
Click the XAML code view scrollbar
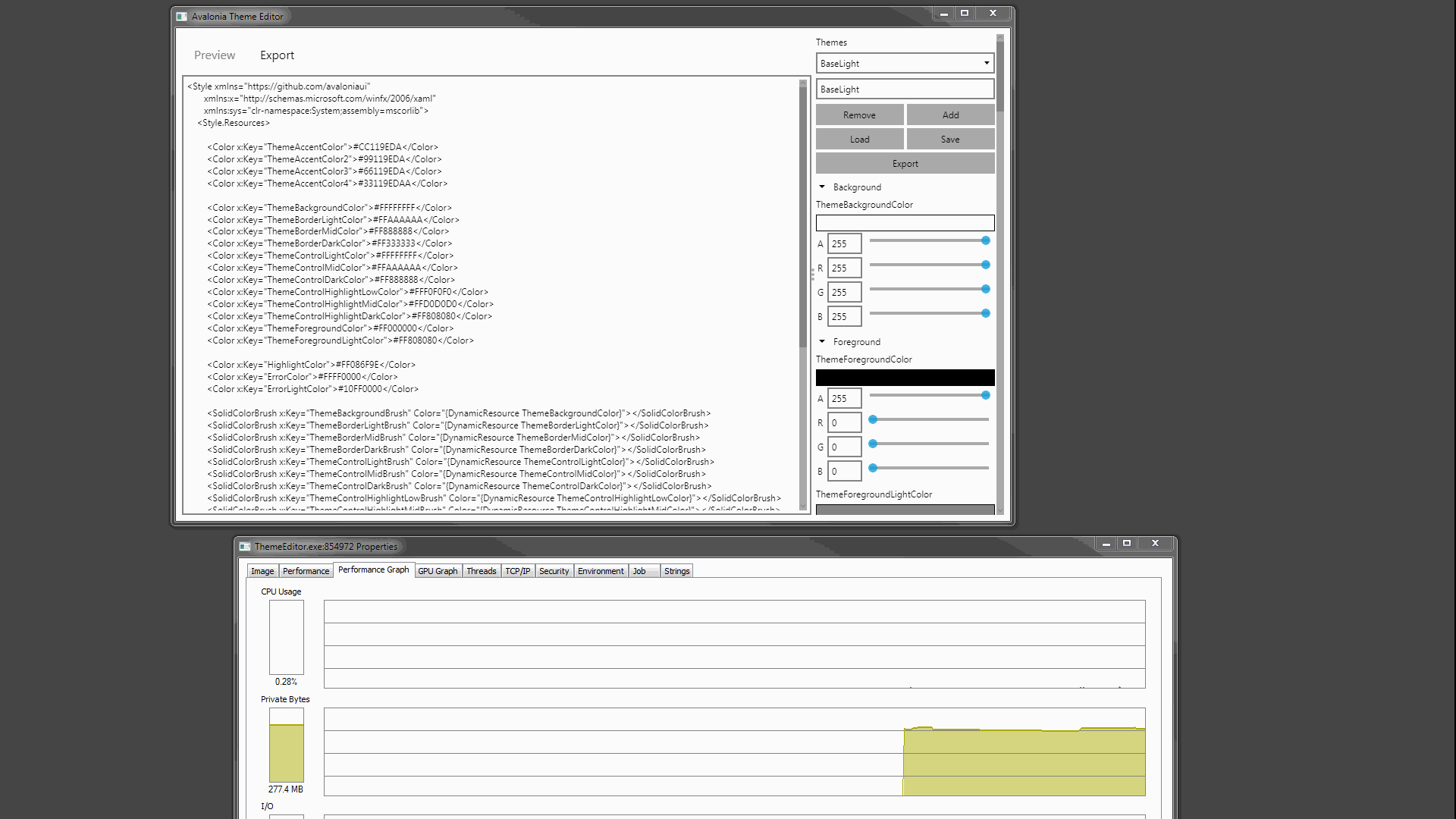click(803, 296)
